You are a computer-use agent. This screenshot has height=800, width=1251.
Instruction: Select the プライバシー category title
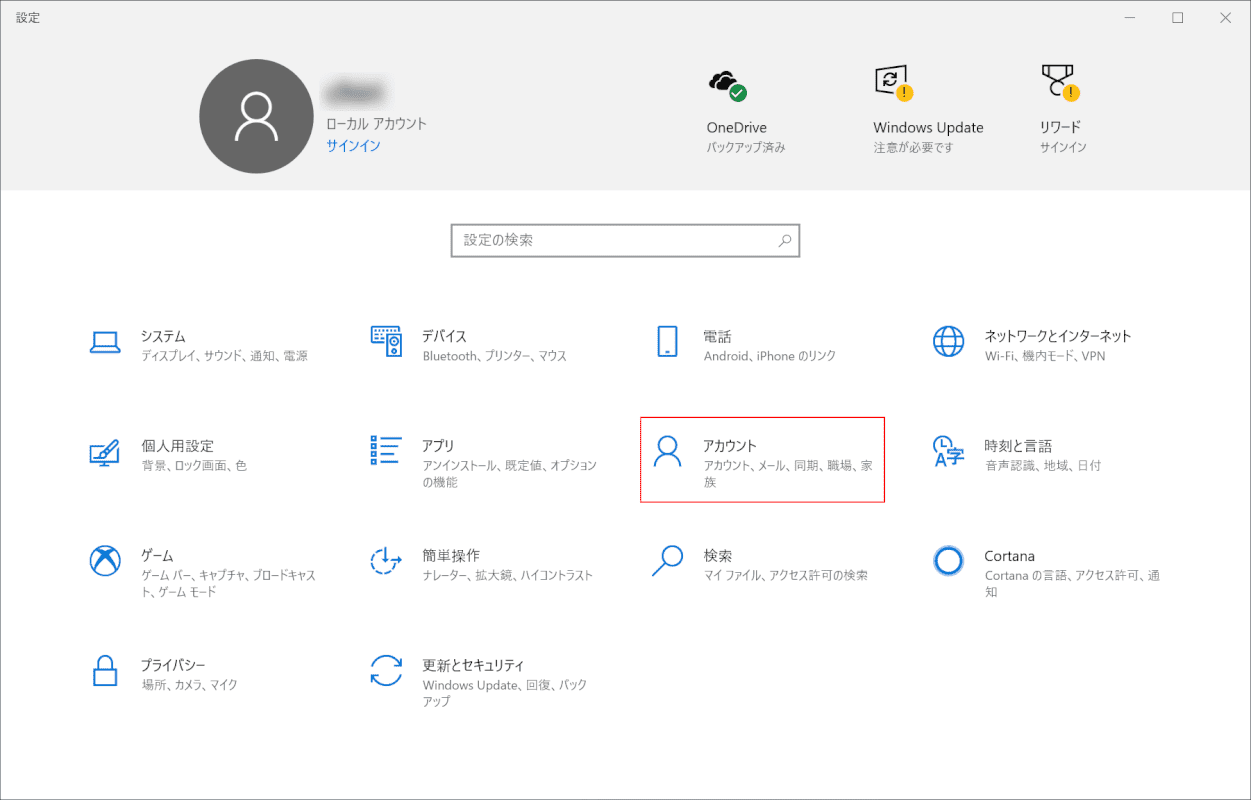(x=173, y=665)
